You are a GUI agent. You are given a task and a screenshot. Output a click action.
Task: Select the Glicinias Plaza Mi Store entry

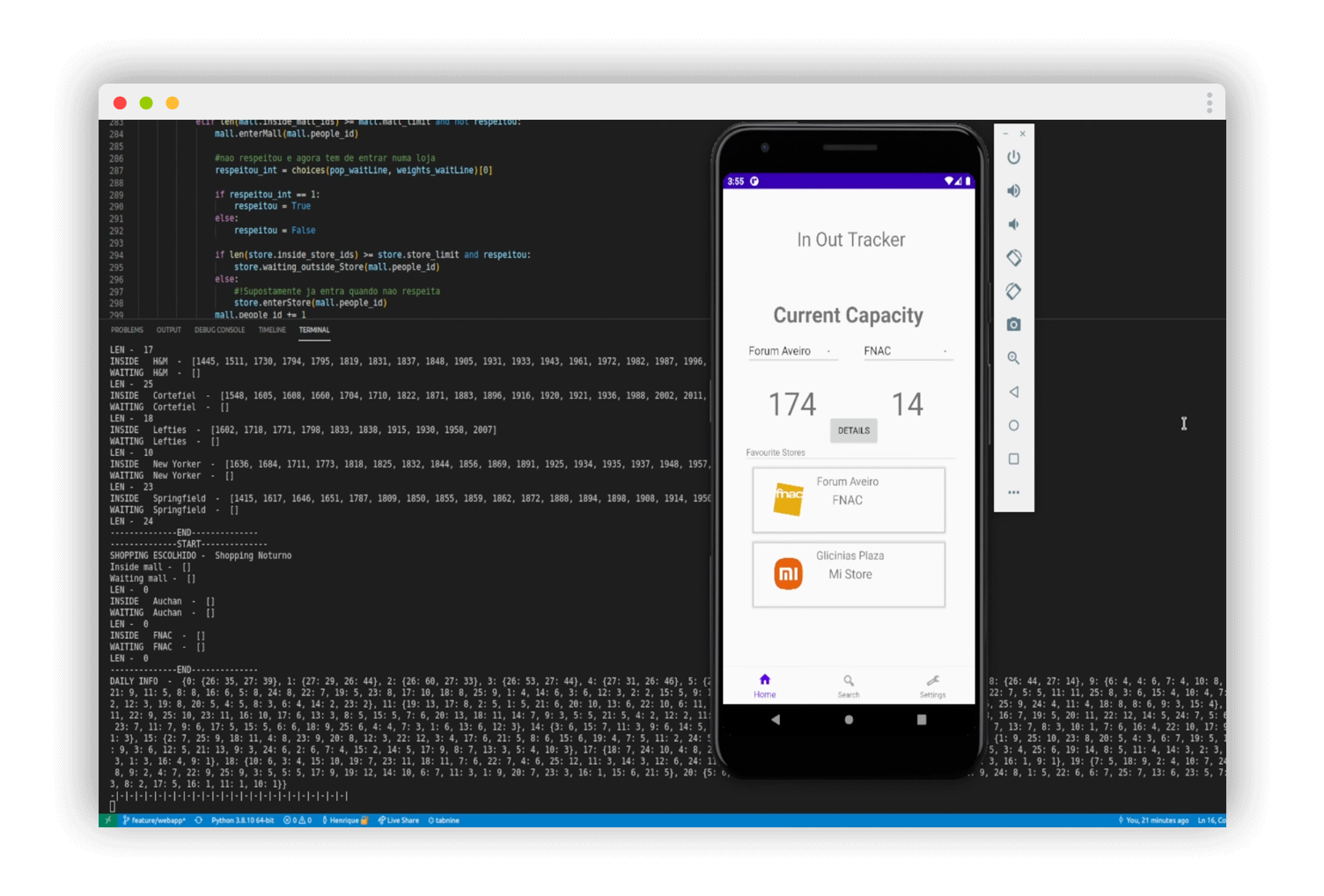[x=848, y=573]
